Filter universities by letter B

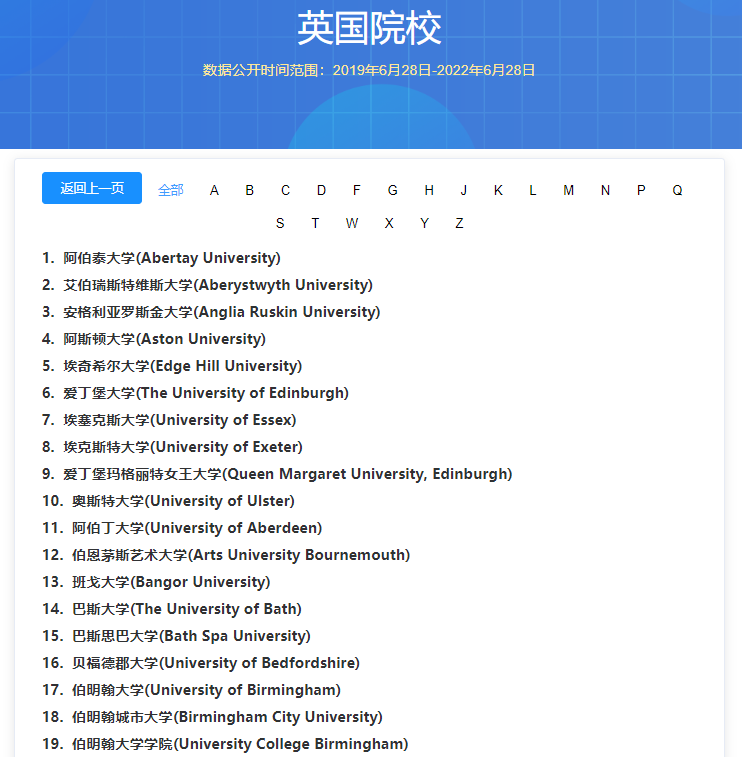250,190
